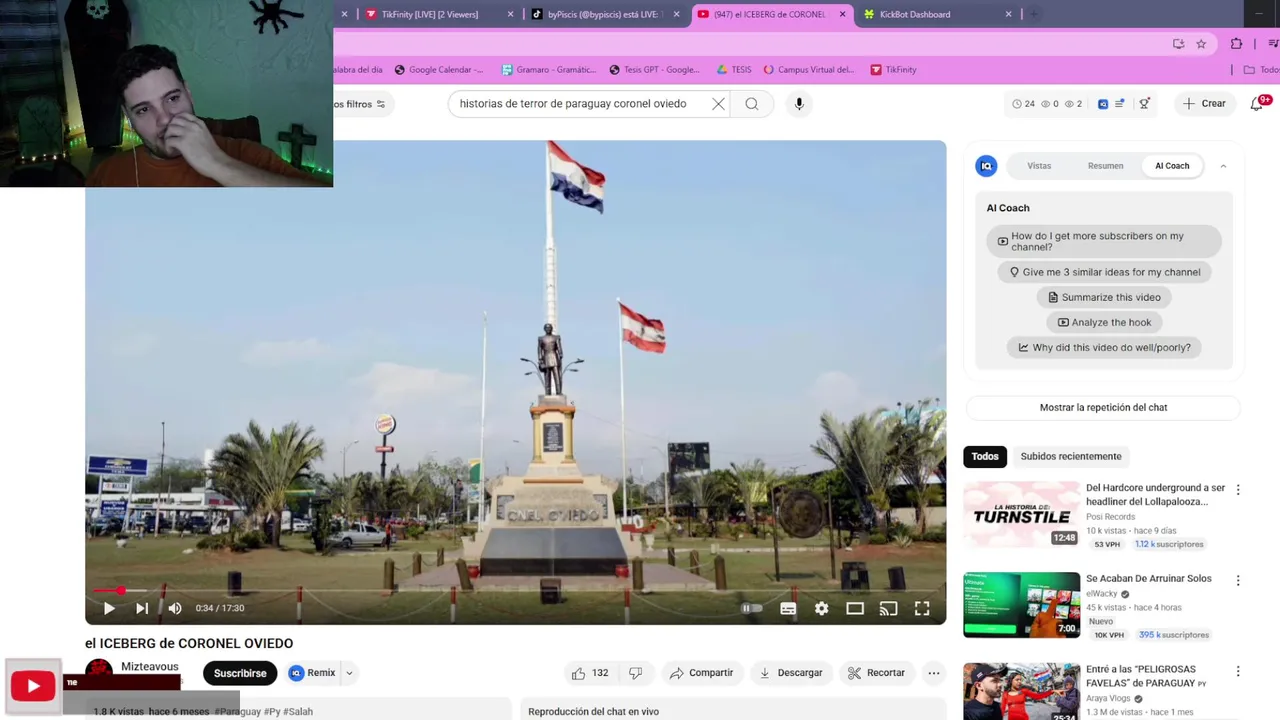Select the AI Coach tab

click(x=1172, y=166)
